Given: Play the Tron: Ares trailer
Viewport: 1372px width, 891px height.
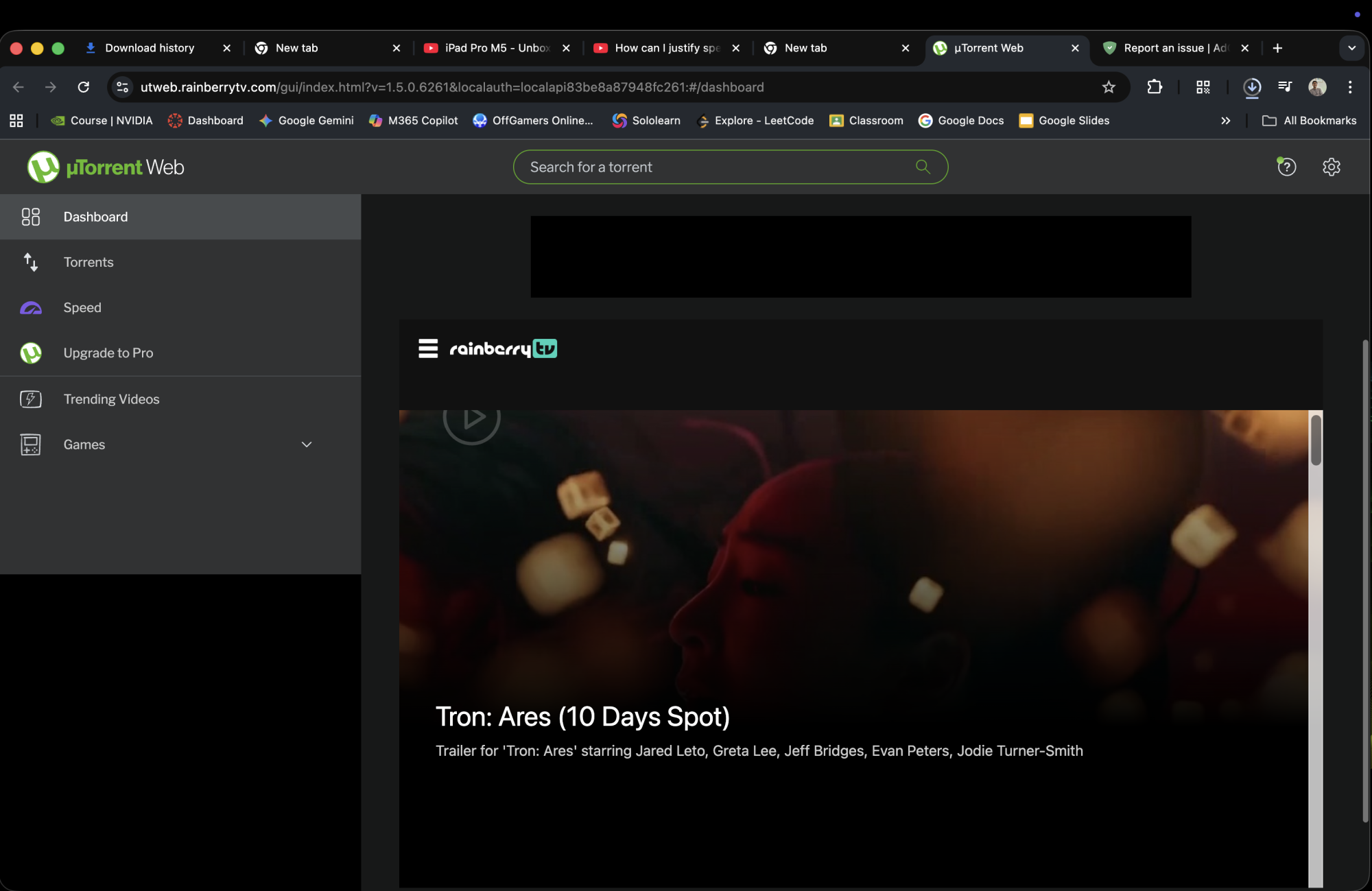Looking at the screenshot, I should point(471,418).
